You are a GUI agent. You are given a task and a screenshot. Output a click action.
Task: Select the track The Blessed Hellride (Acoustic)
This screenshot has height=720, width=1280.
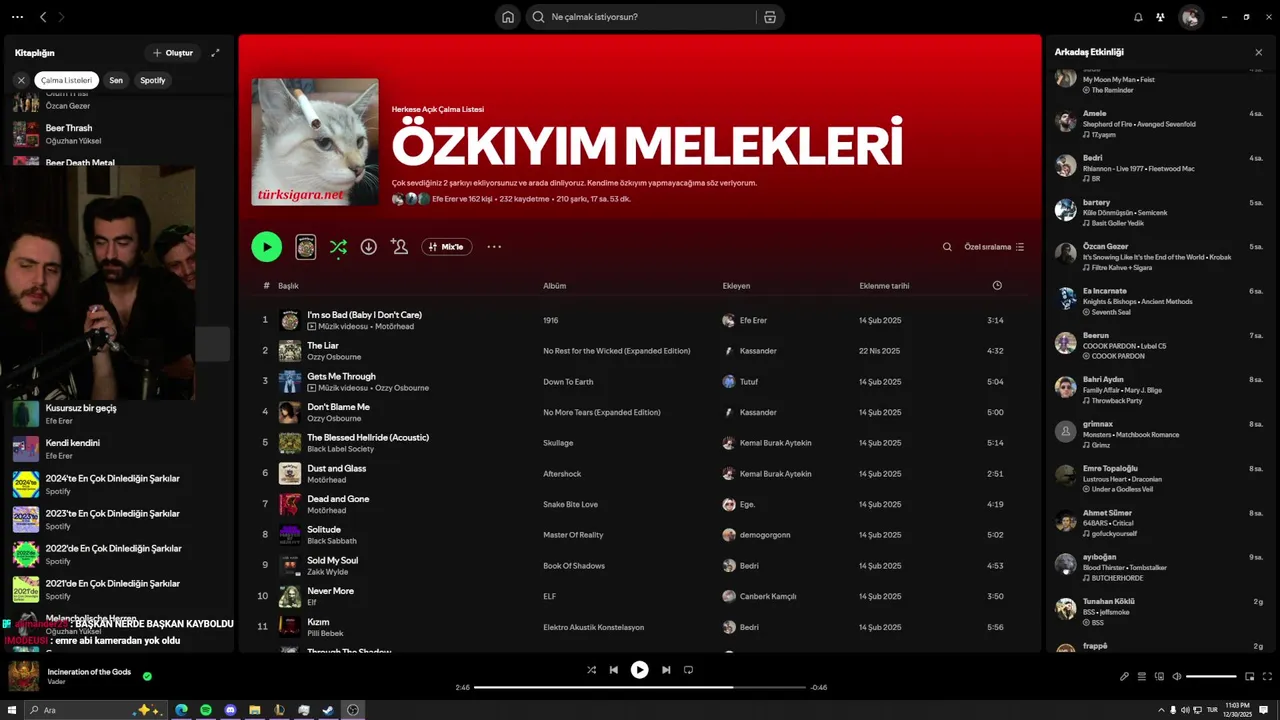[368, 438]
